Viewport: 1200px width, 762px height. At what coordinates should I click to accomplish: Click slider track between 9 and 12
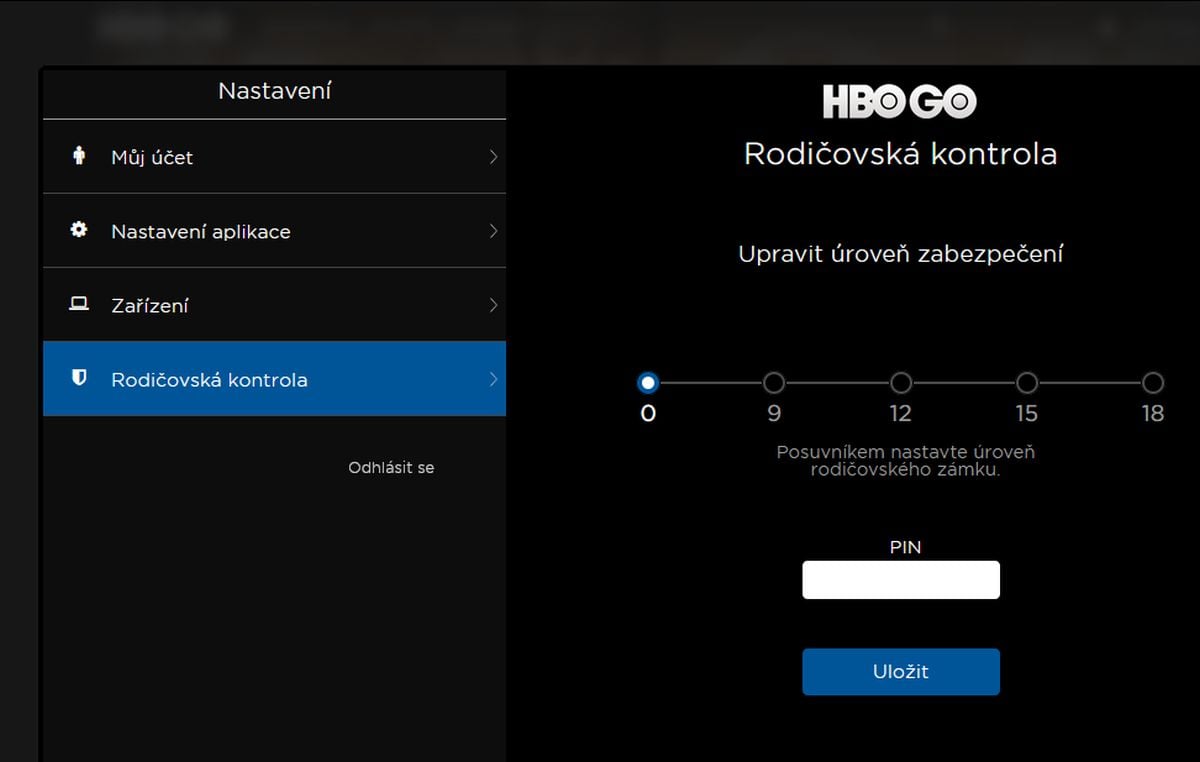pos(837,383)
